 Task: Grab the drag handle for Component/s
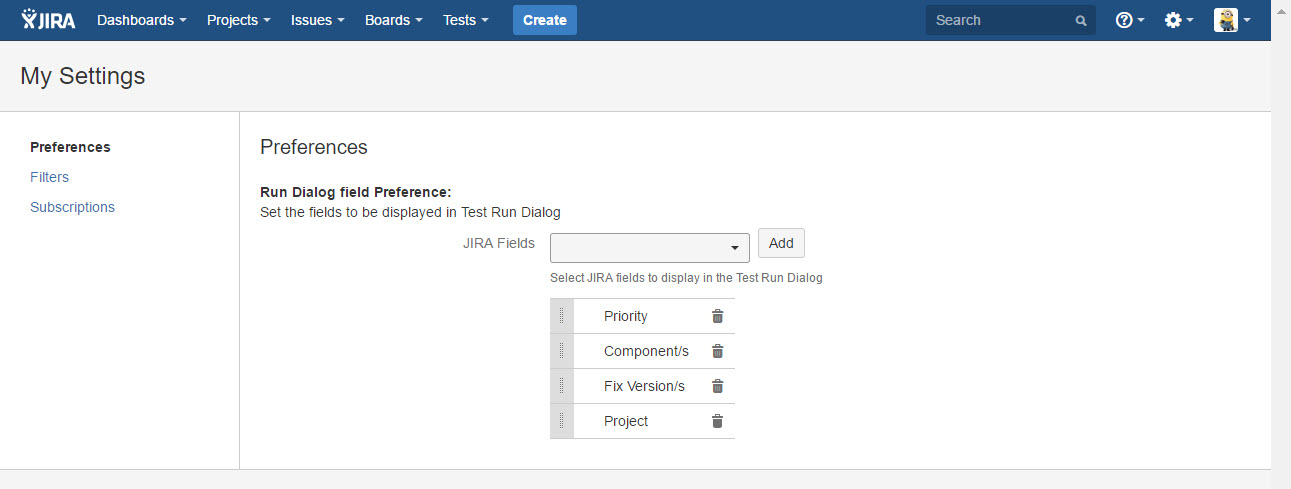pyautogui.click(x=562, y=351)
